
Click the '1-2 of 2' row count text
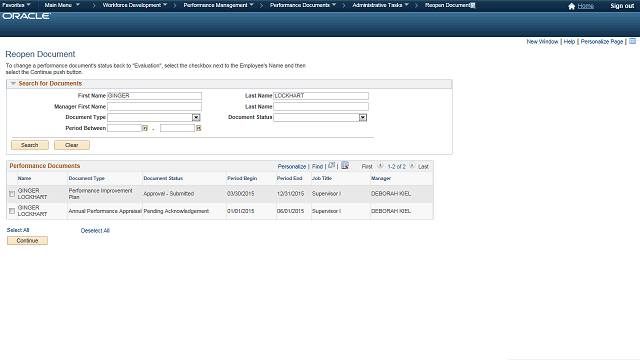coord(396,167)
